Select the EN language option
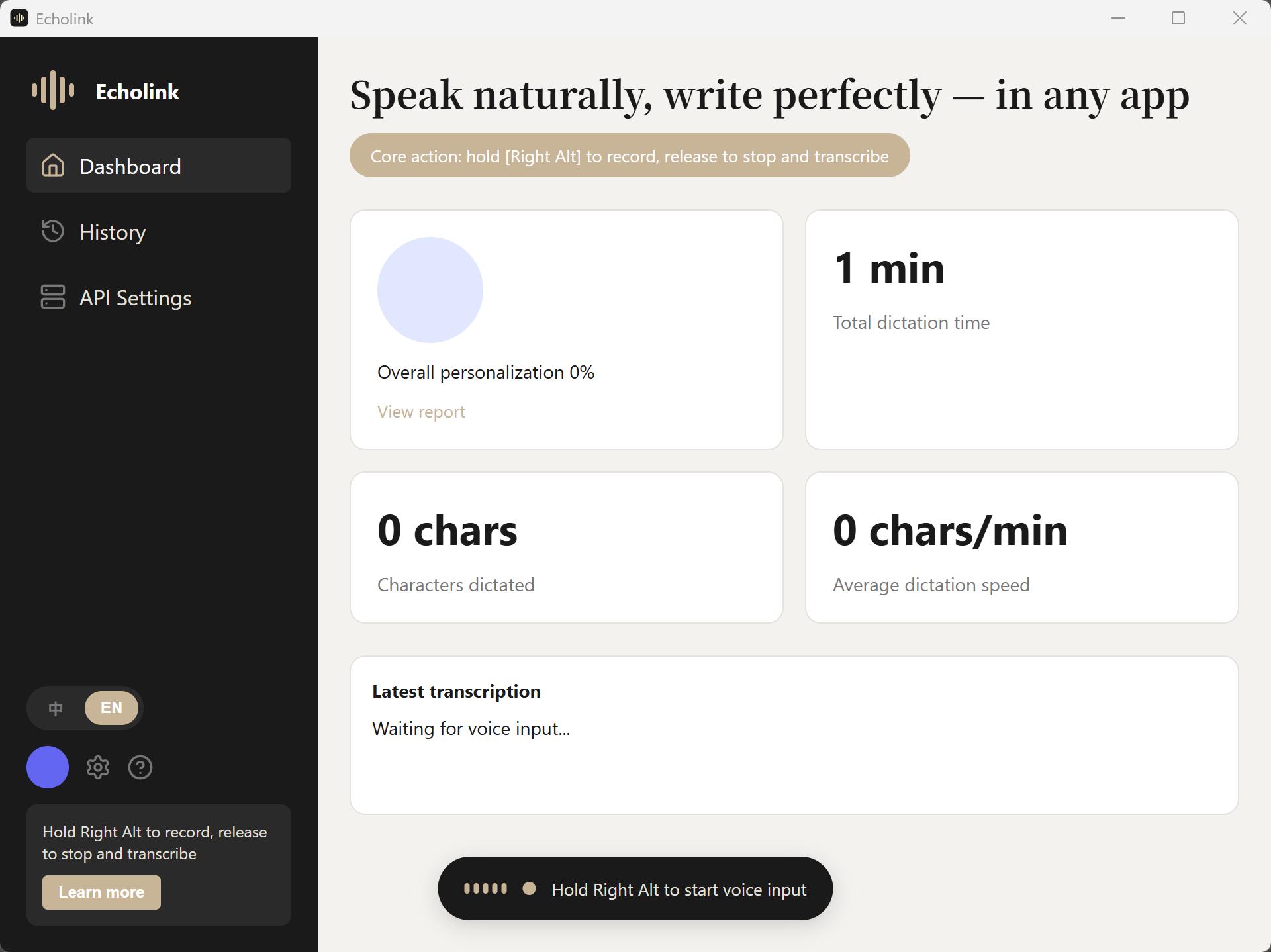Screen dimensions: 1271x952 [111, 708]
